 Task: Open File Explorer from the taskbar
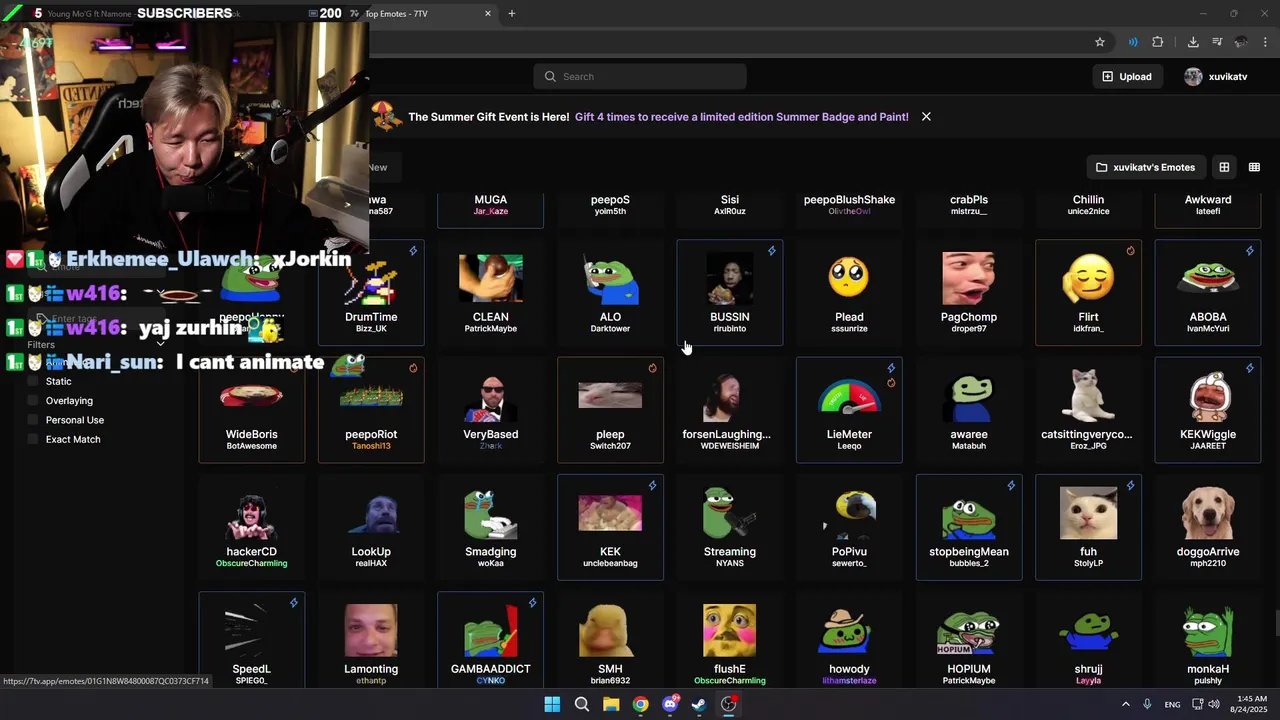(x=611, y=704)
